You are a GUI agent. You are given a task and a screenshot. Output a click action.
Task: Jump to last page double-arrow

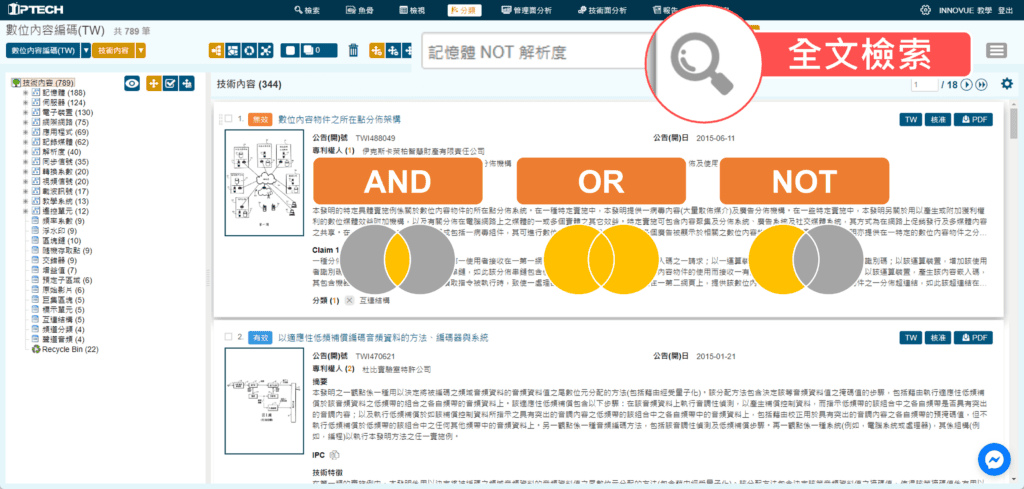(x=981, y=84)
